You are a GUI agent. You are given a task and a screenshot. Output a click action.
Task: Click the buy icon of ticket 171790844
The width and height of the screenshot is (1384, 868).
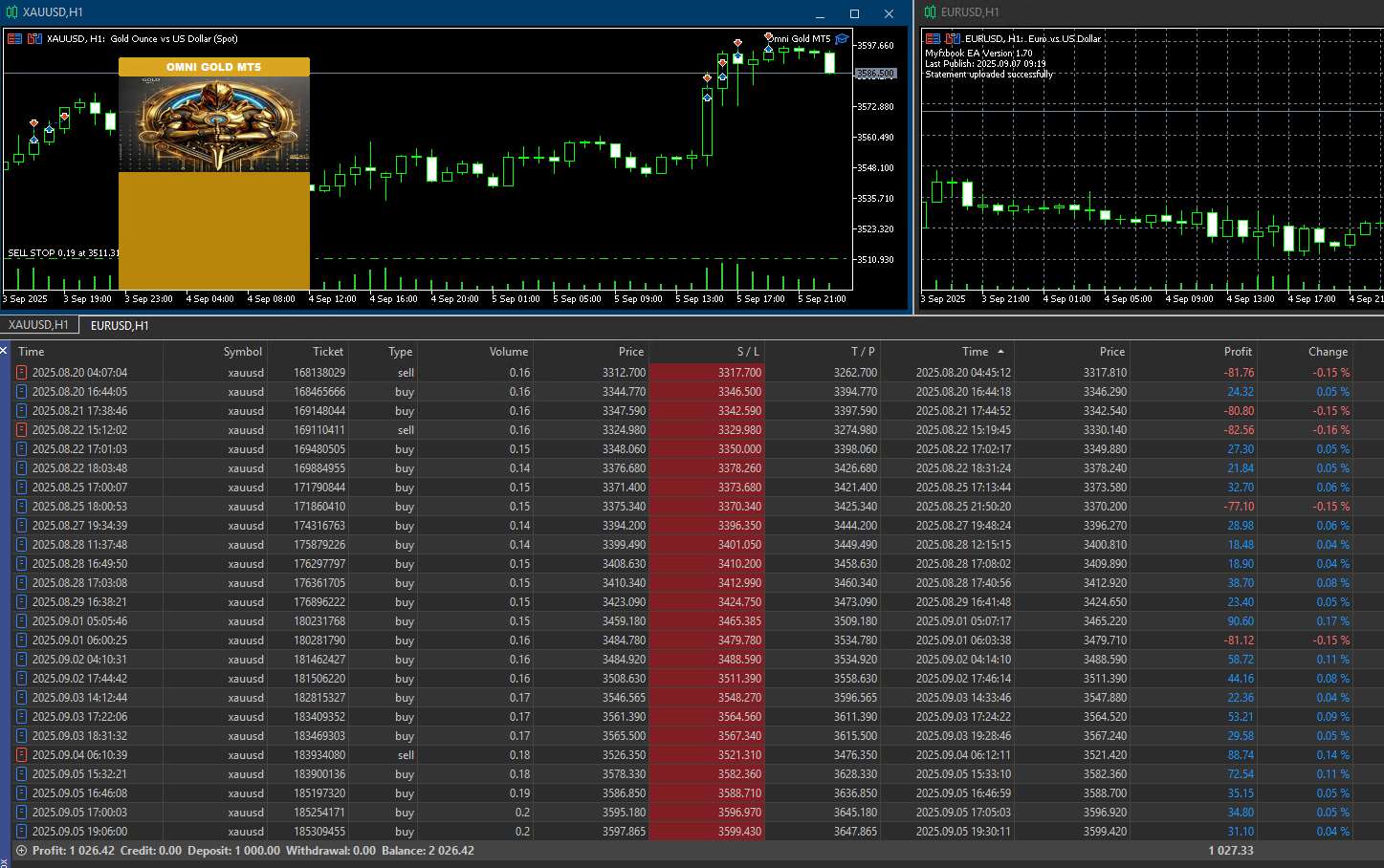point(21,488)
